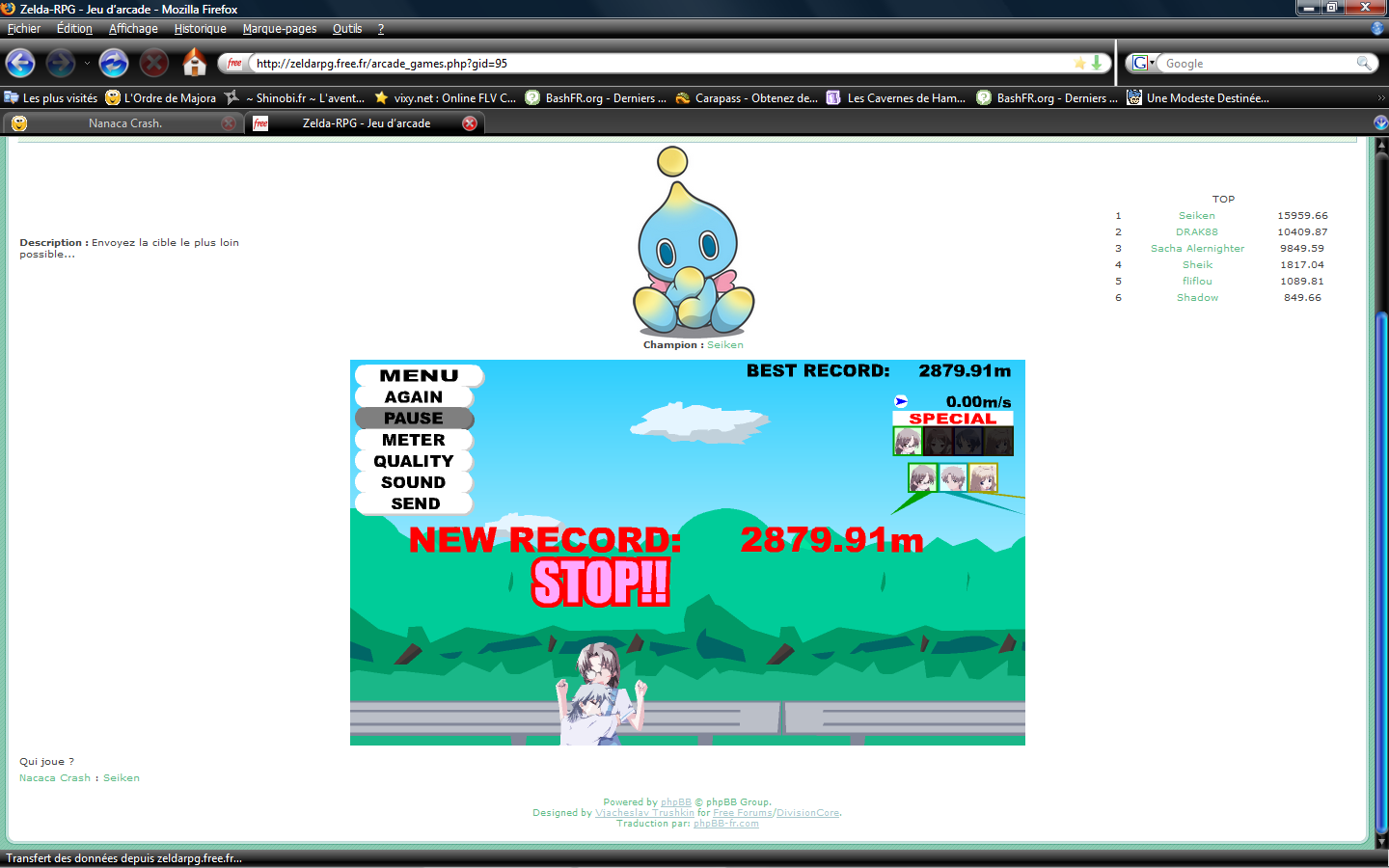Open the phpBB-fr.com translation link
Image resolution: width=1389 pixels, height=868 pixels.
pos(726,824)
